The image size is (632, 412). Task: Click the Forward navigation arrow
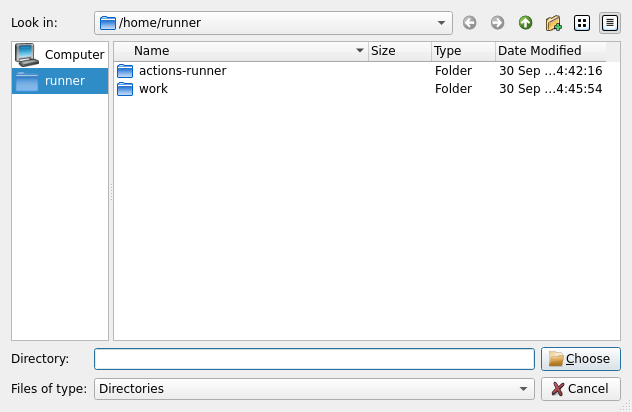pyautogui.click(x=497, y=23)
